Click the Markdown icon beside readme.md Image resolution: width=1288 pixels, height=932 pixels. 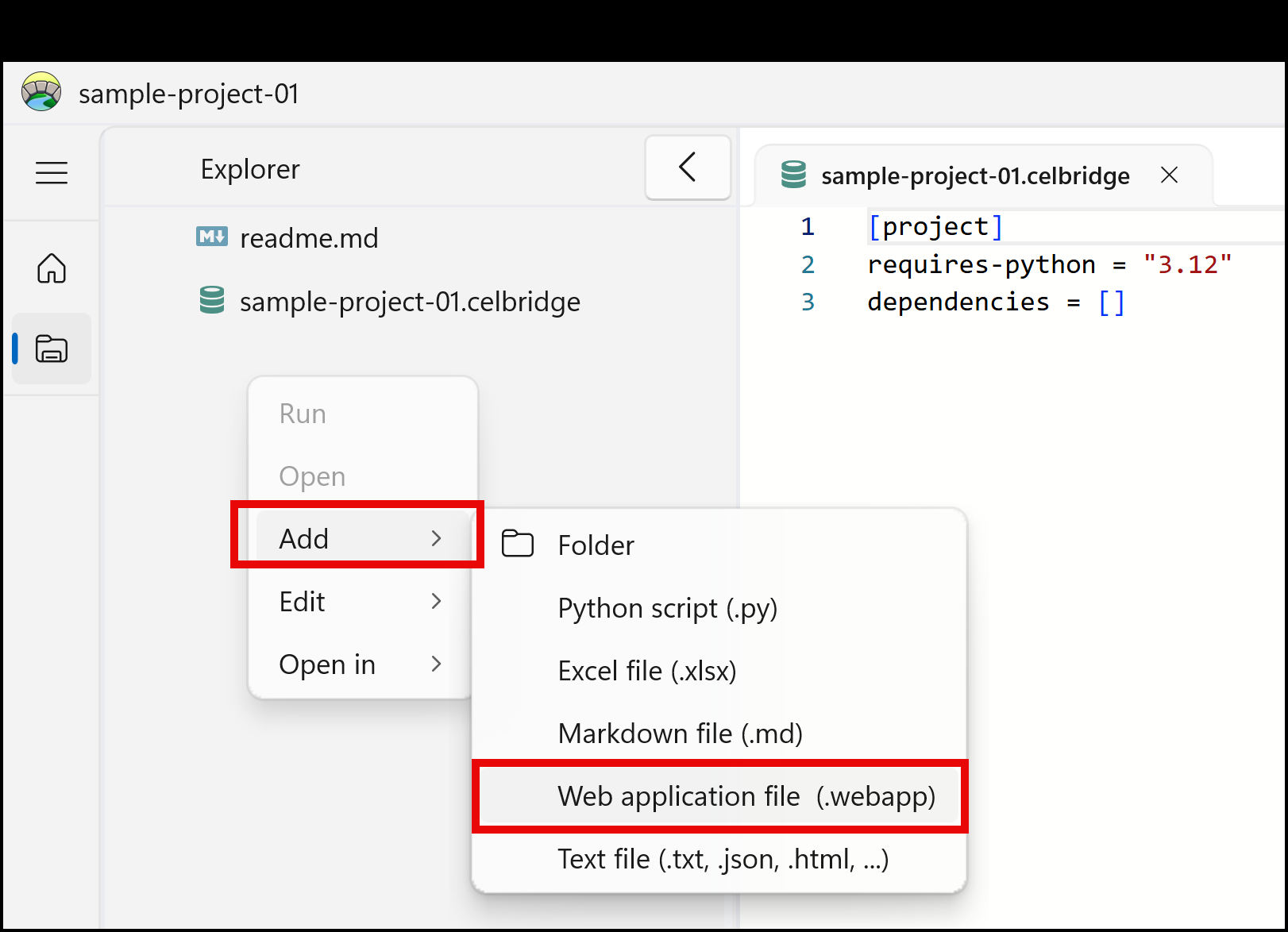coord(211,237)
